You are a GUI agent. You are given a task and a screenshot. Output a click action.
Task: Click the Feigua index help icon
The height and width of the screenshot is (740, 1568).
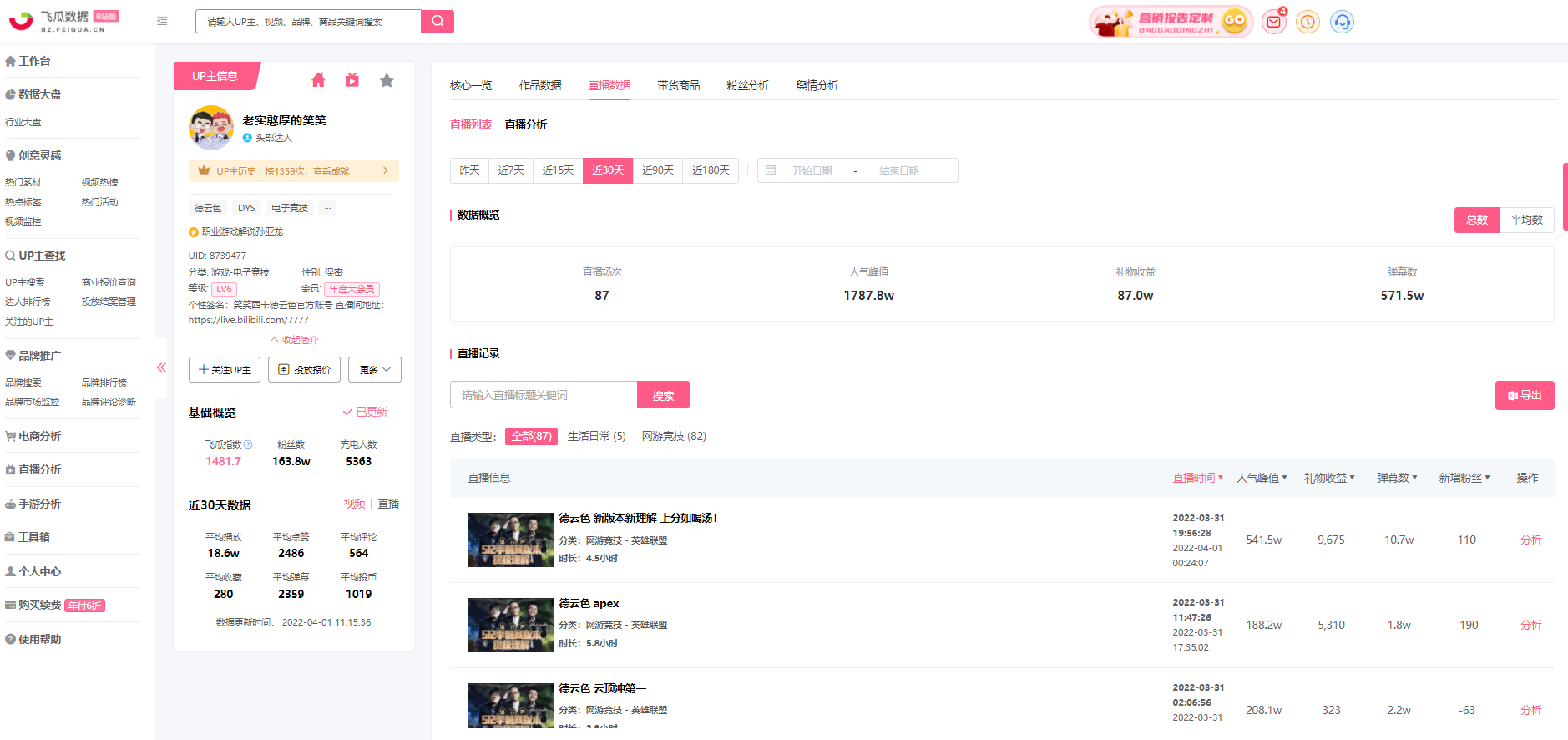pos(248,444)
